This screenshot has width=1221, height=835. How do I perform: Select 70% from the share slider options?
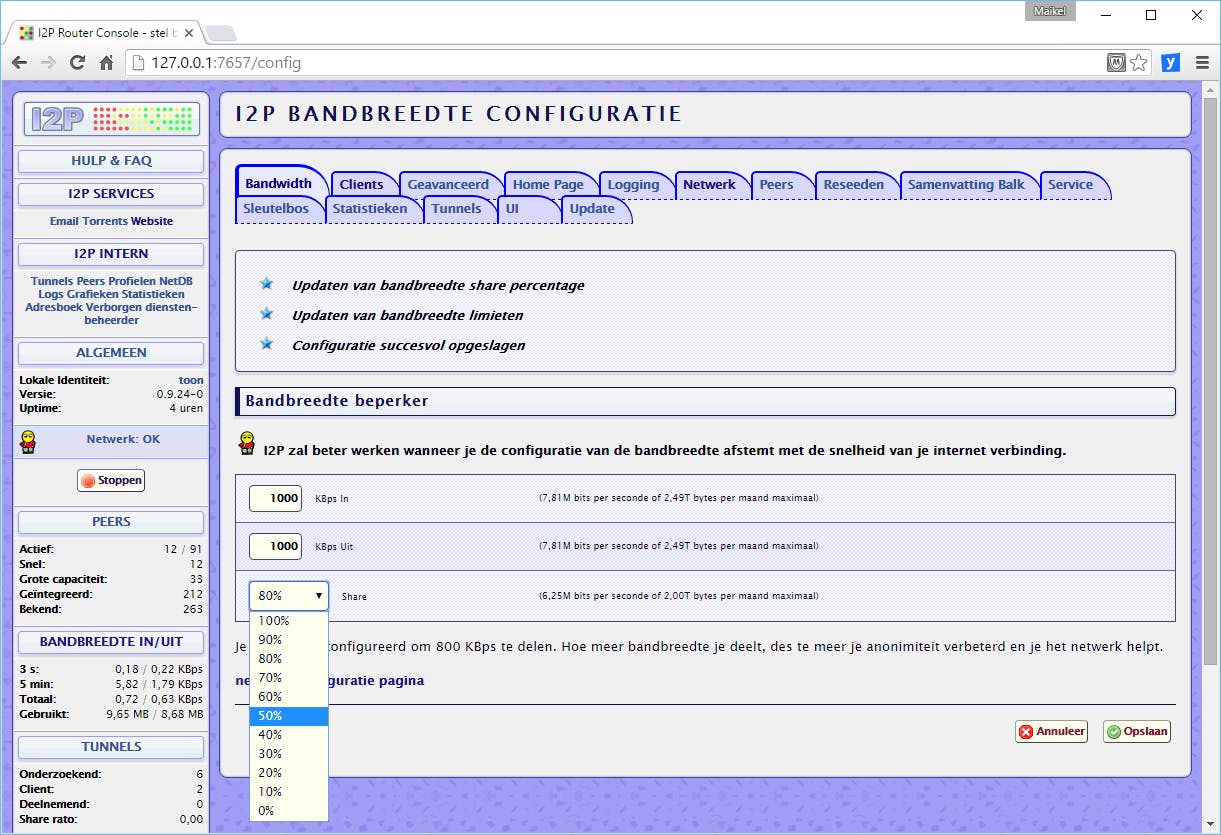click(271, 677)
